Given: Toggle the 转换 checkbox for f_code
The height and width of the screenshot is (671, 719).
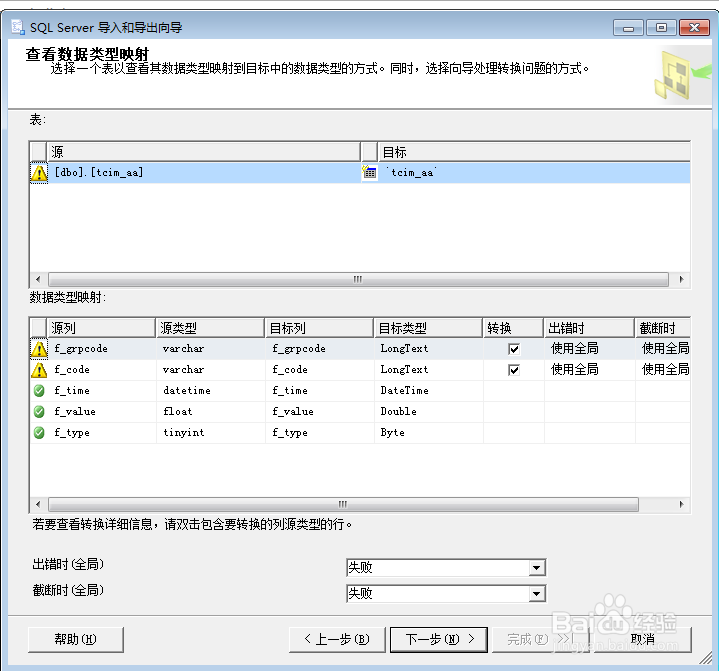Looking at the screenshot, I should point(514,370).
